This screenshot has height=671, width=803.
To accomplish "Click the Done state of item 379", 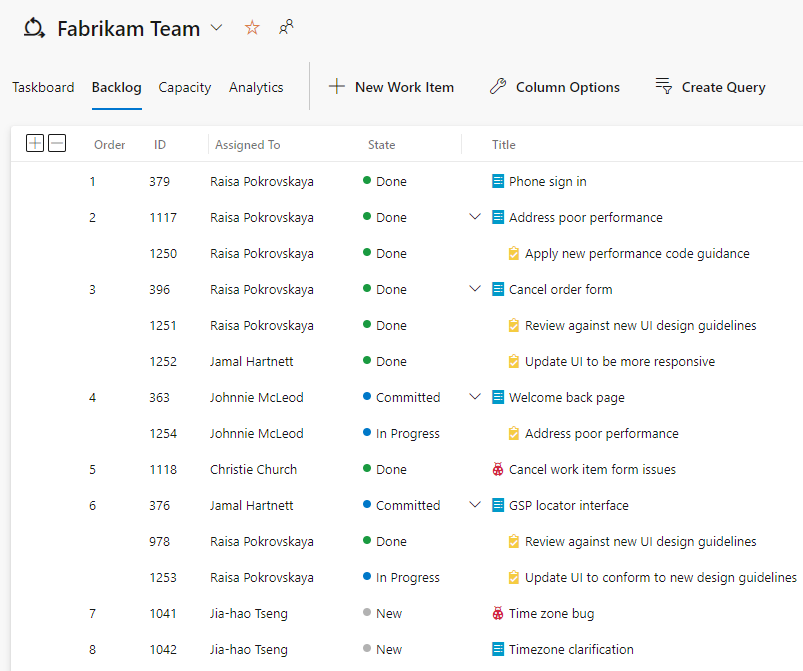I will (x=385, y=181).
